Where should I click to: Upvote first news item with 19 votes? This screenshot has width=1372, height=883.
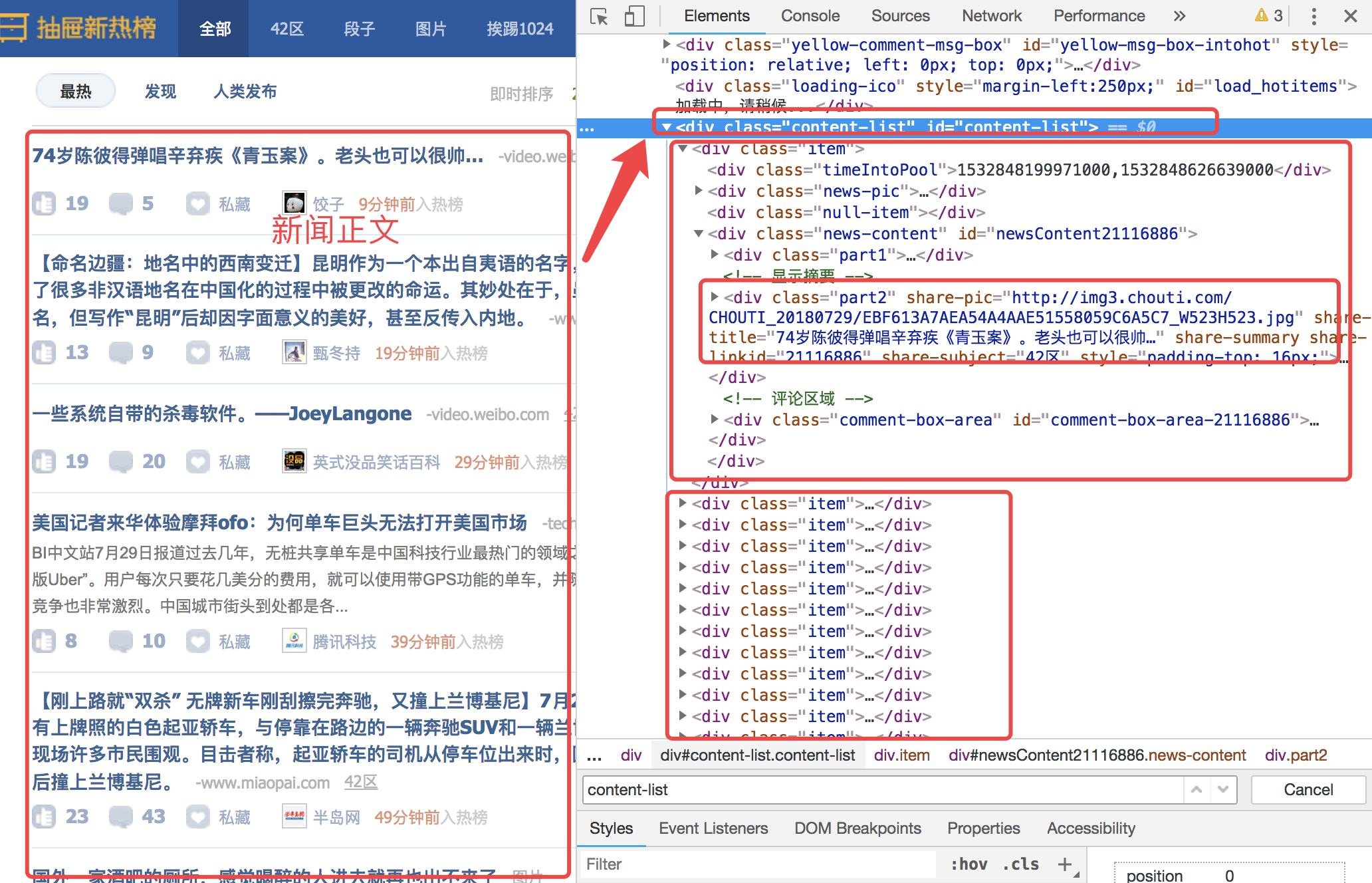[x=45, y=203]
